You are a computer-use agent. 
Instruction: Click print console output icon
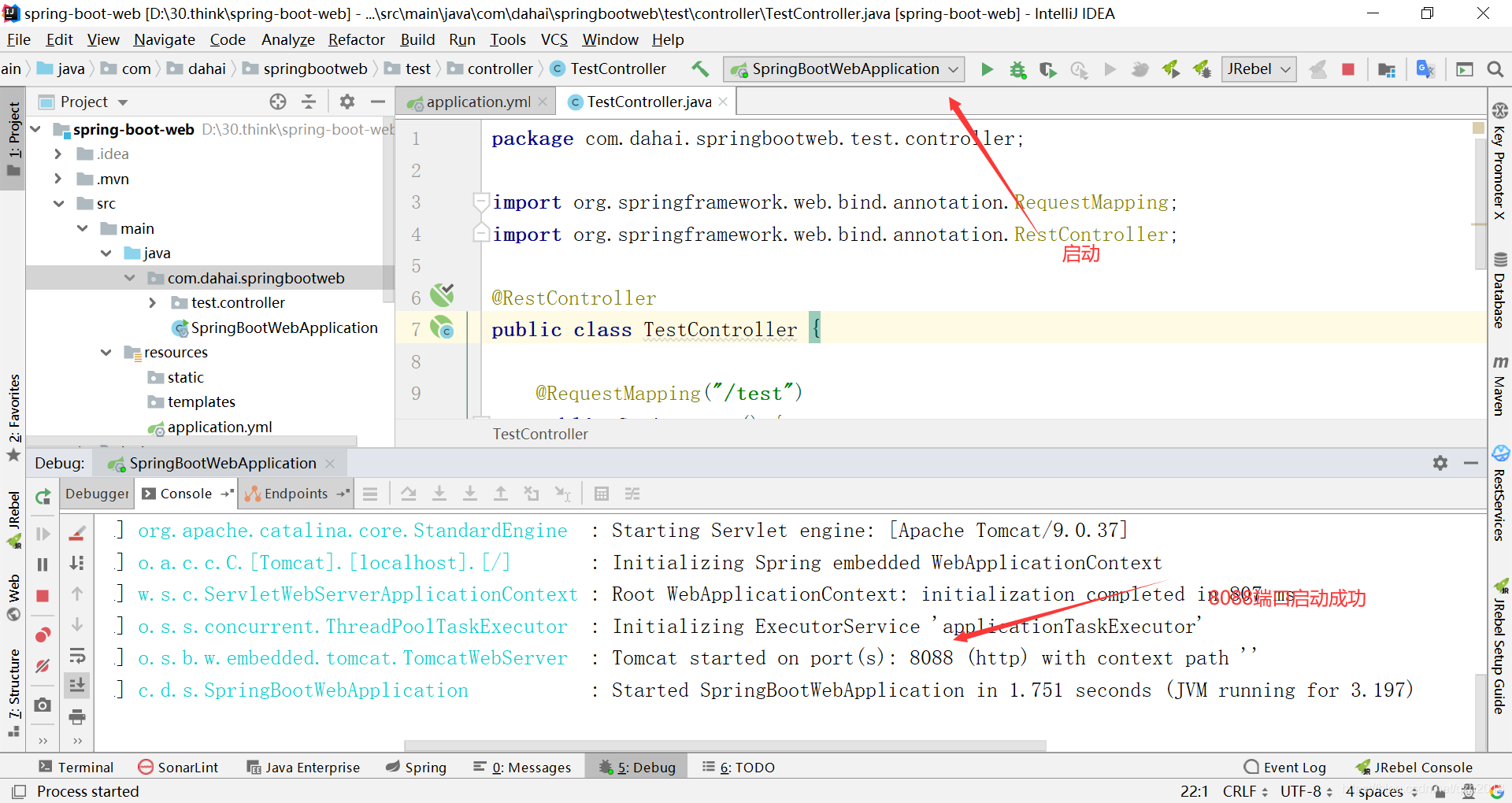coord(77,716)
